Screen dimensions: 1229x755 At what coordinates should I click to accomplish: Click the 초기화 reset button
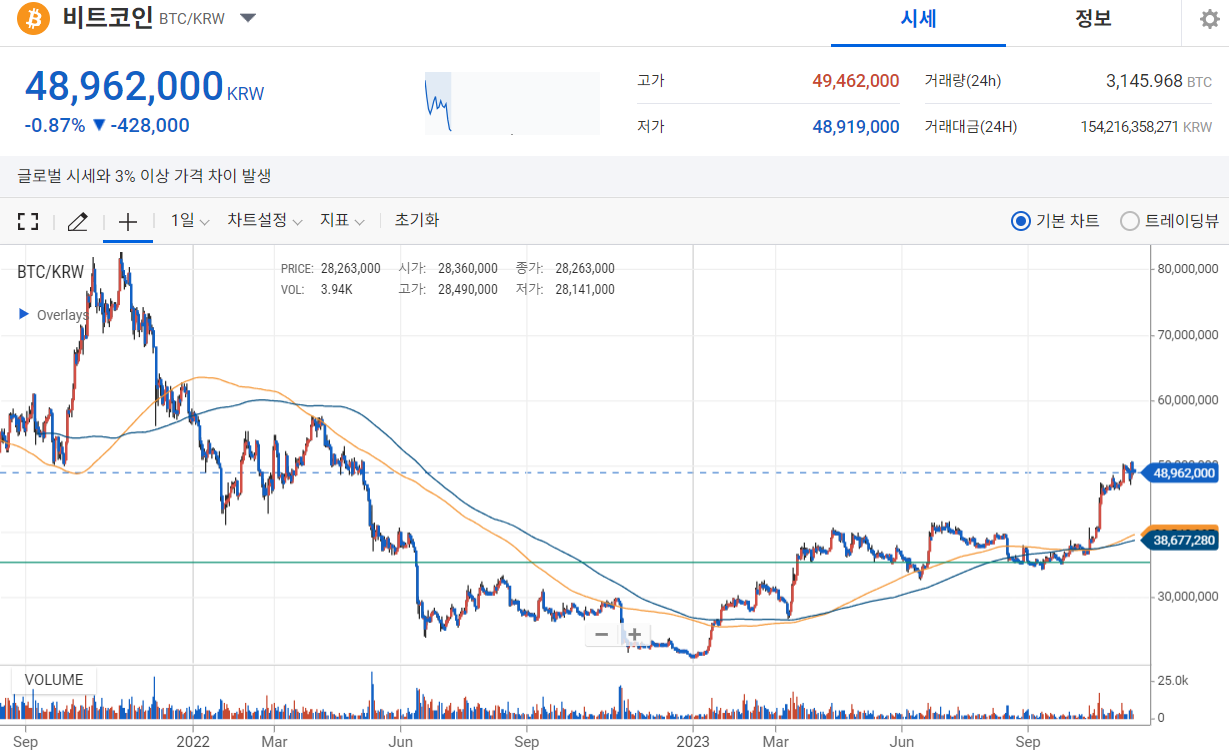[x=417, y=221]
